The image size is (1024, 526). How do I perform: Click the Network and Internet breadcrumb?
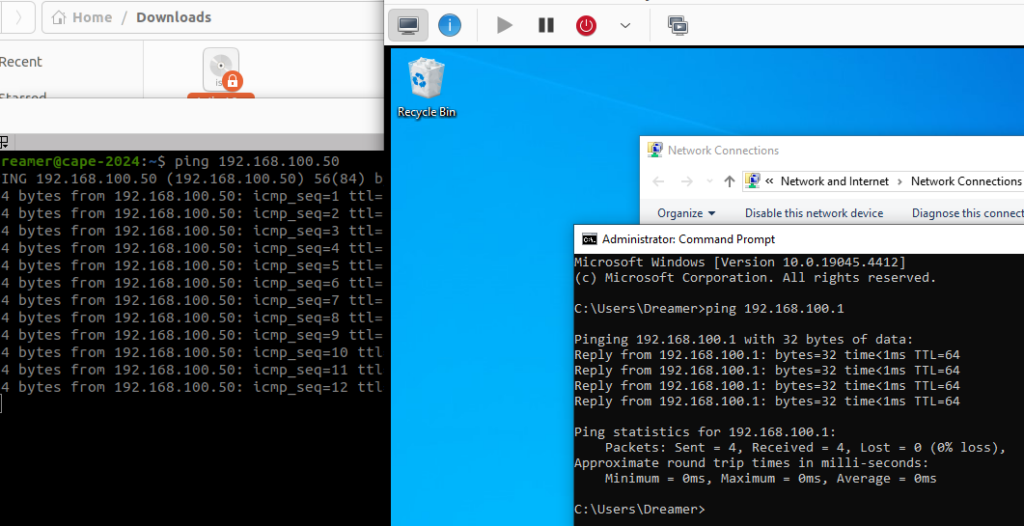click(835, 181)
